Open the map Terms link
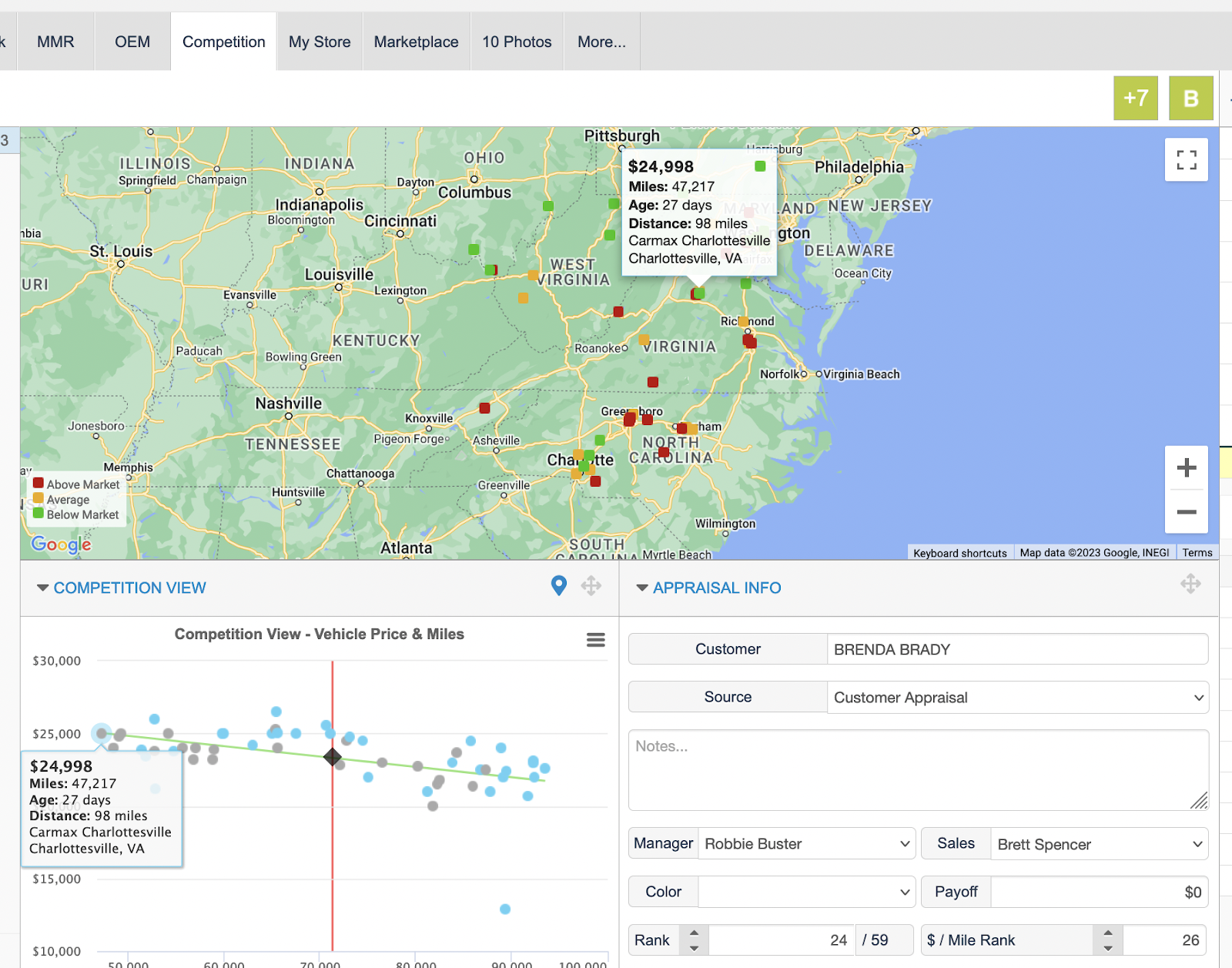This screenshot has width=1232, height=968. click(1197, 553)
